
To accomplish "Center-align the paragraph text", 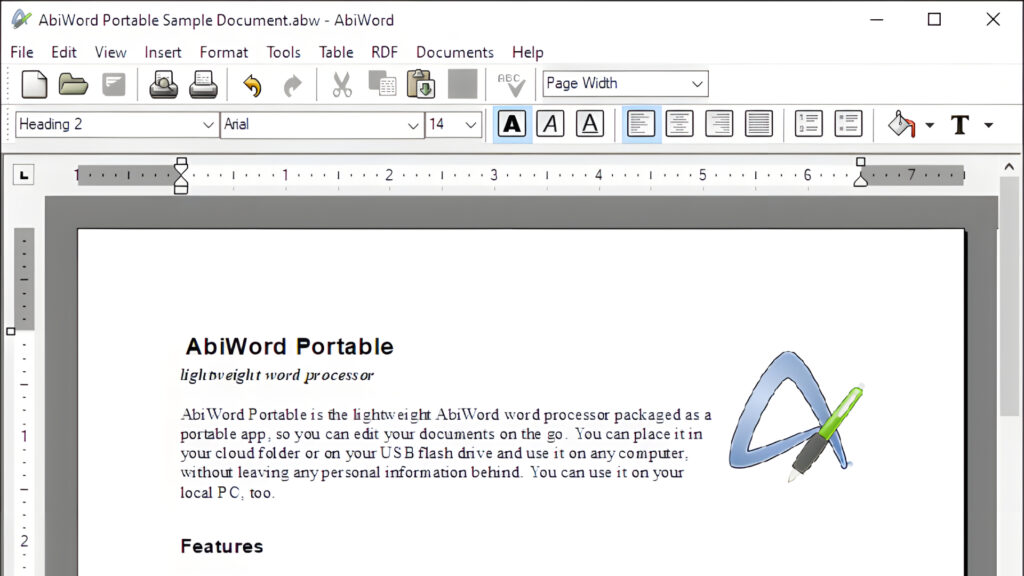I will pos(680,124).
